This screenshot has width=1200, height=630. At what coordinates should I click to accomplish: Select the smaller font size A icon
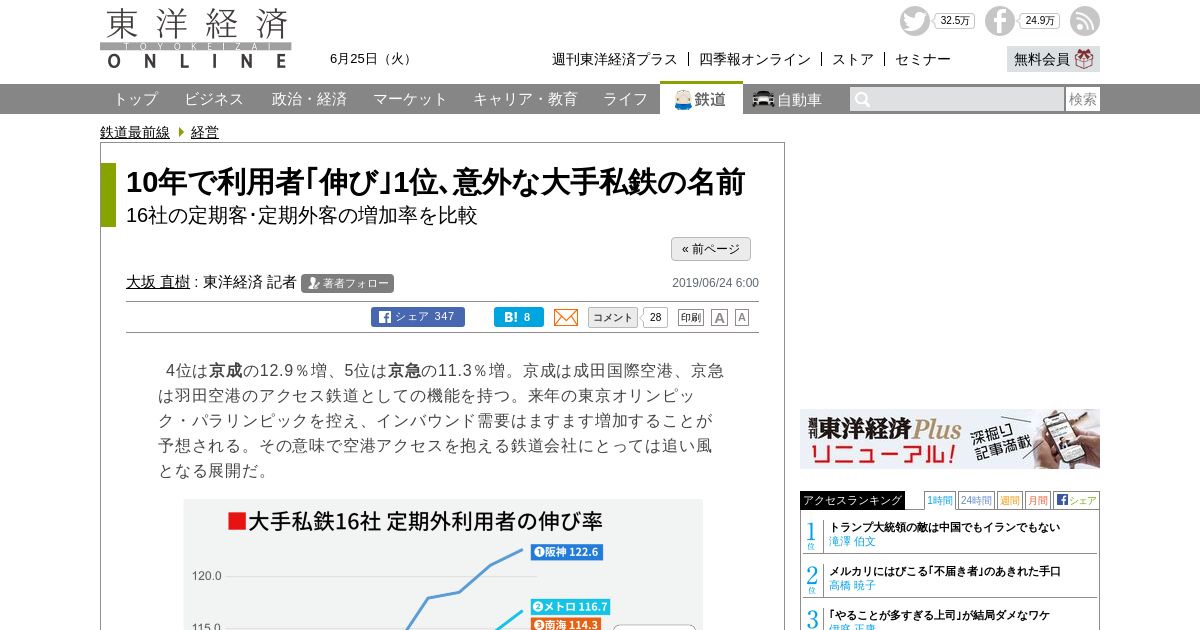pos(742,317)
